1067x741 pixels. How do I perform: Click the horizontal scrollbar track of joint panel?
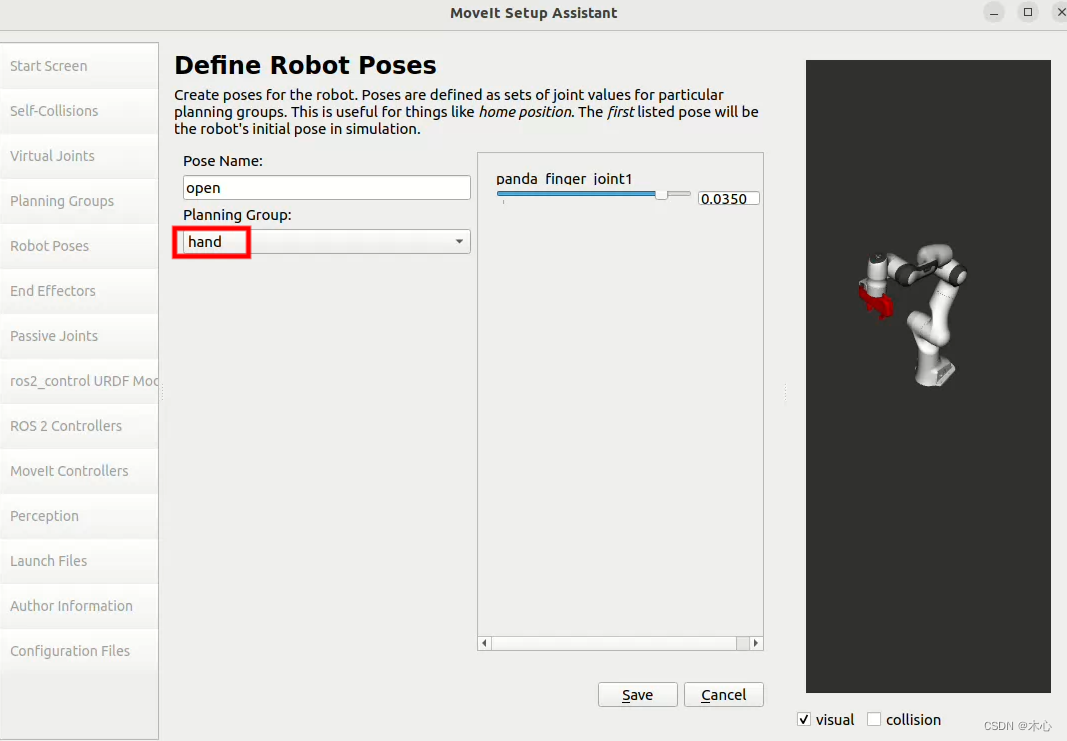click(620, 643)
